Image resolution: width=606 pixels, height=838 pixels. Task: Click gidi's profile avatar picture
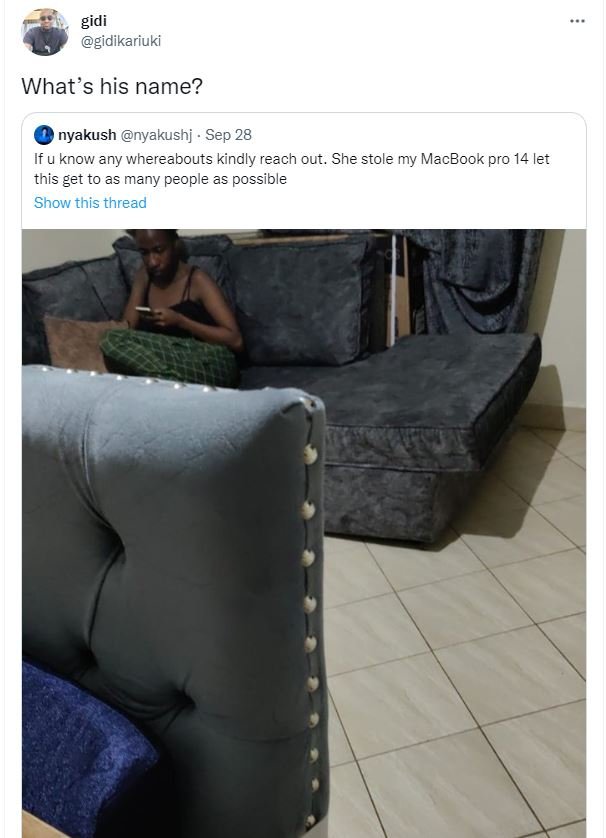point(45,32)
